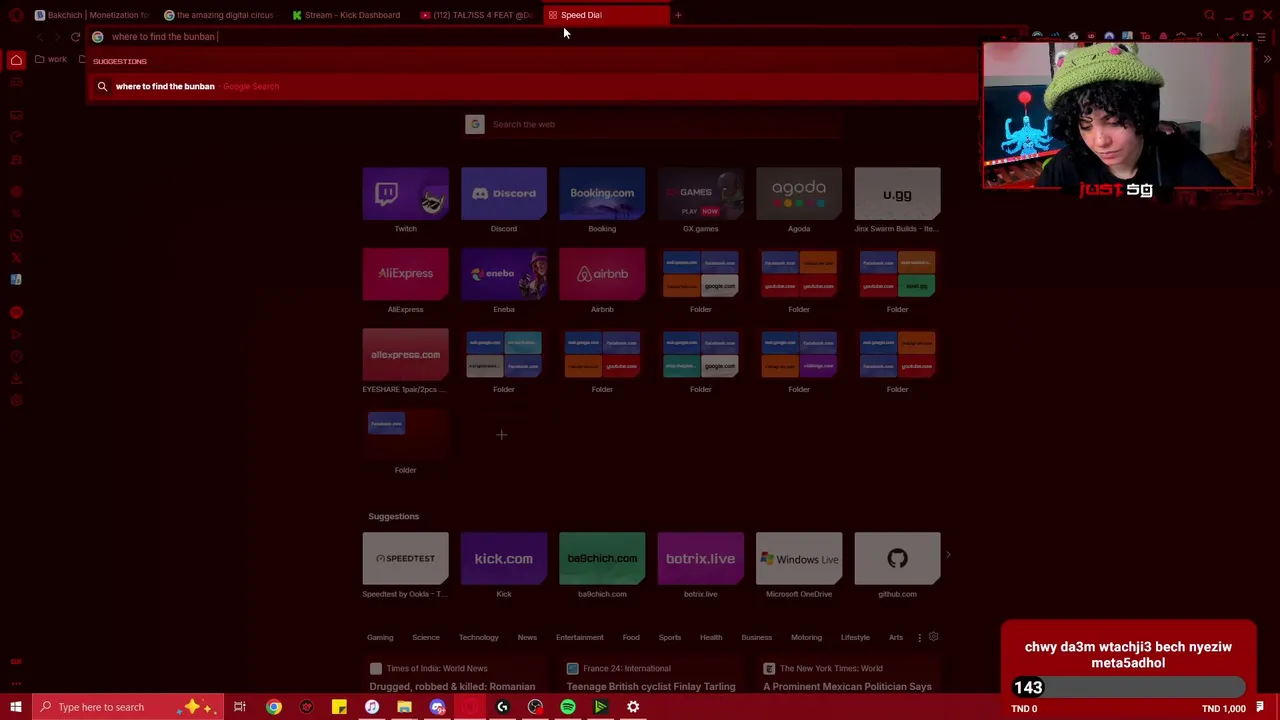
Task: Click the Windows taskbar search box
Action: click(128, 708)
